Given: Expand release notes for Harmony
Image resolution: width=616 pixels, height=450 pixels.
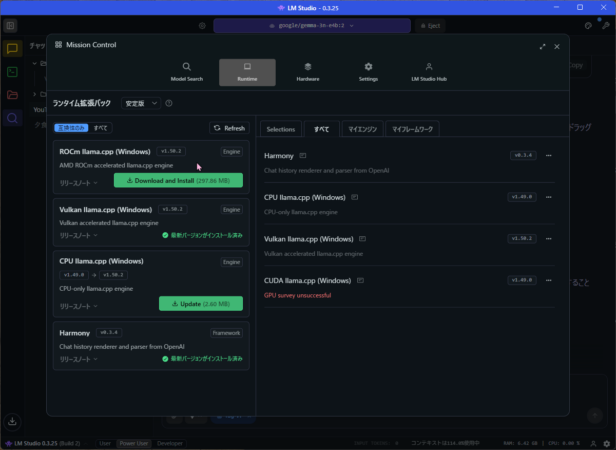Looking at the screenshot, I should [79, 359].
